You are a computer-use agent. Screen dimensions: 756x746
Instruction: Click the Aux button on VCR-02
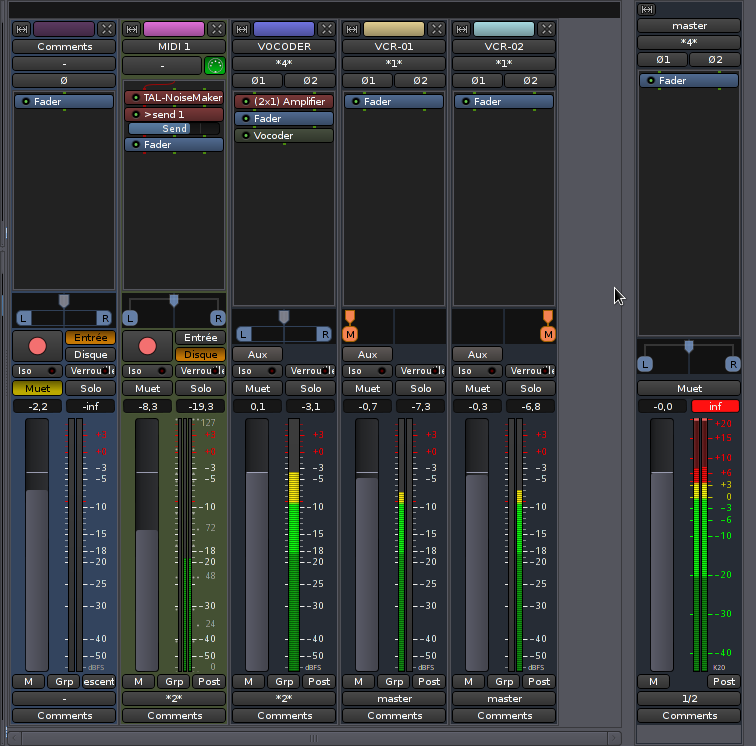pyautogui.click(x=477, y=354)
